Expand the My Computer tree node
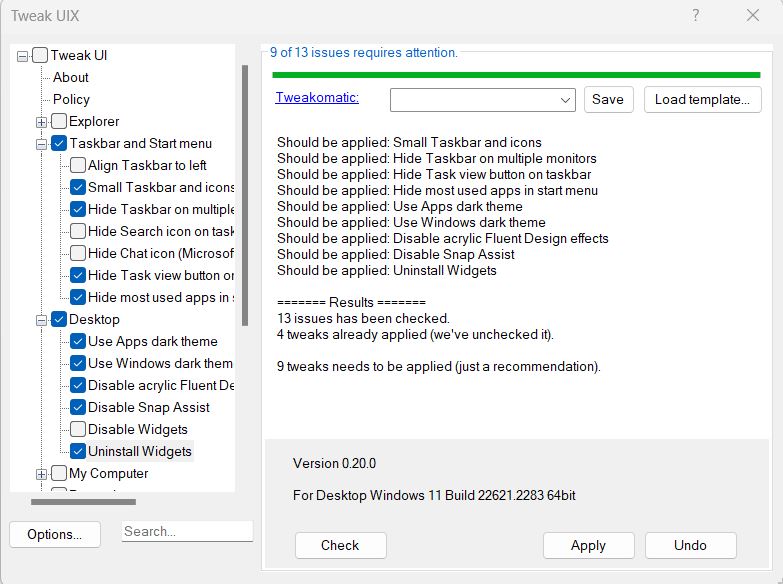 (x=41, y=474)
